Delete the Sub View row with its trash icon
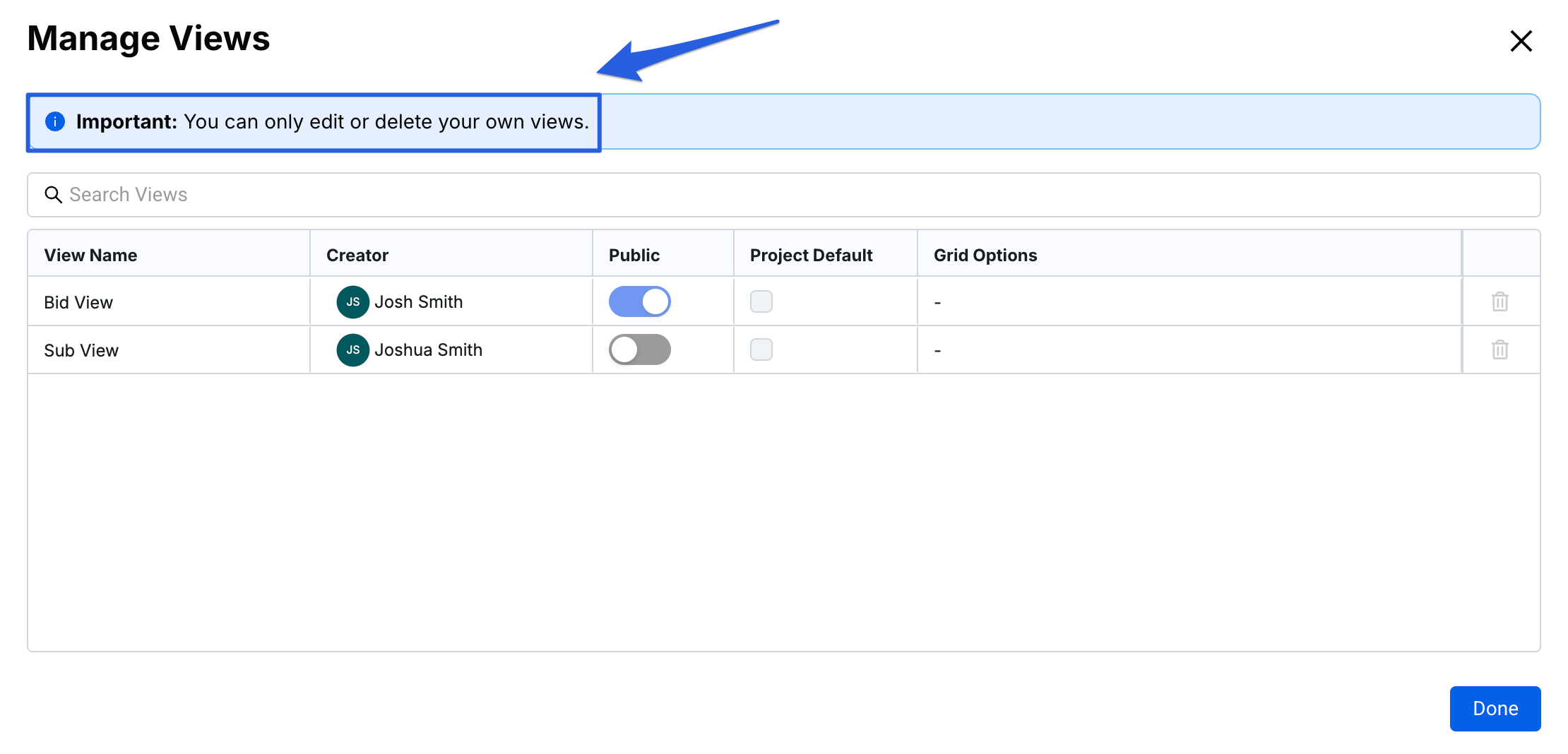Image resolution: width=1568 pixels, height=754 pixels. 1499,349
